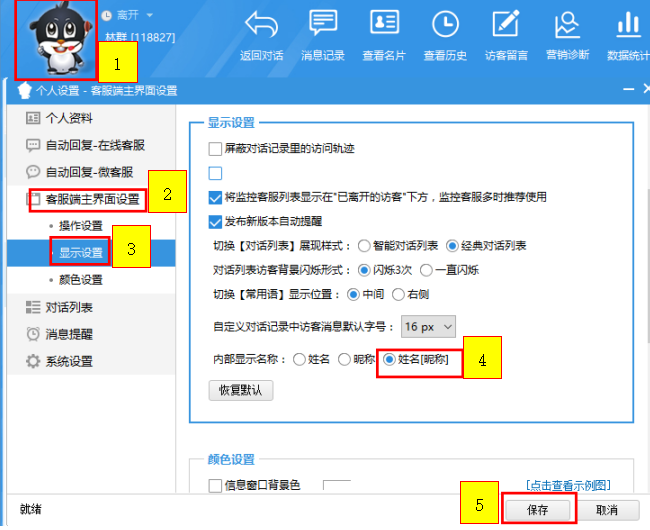Enable 屏蔽对话记录里的访问轨迹 checkbox
This screenshot has width=650, height=530.
point(215,149)
